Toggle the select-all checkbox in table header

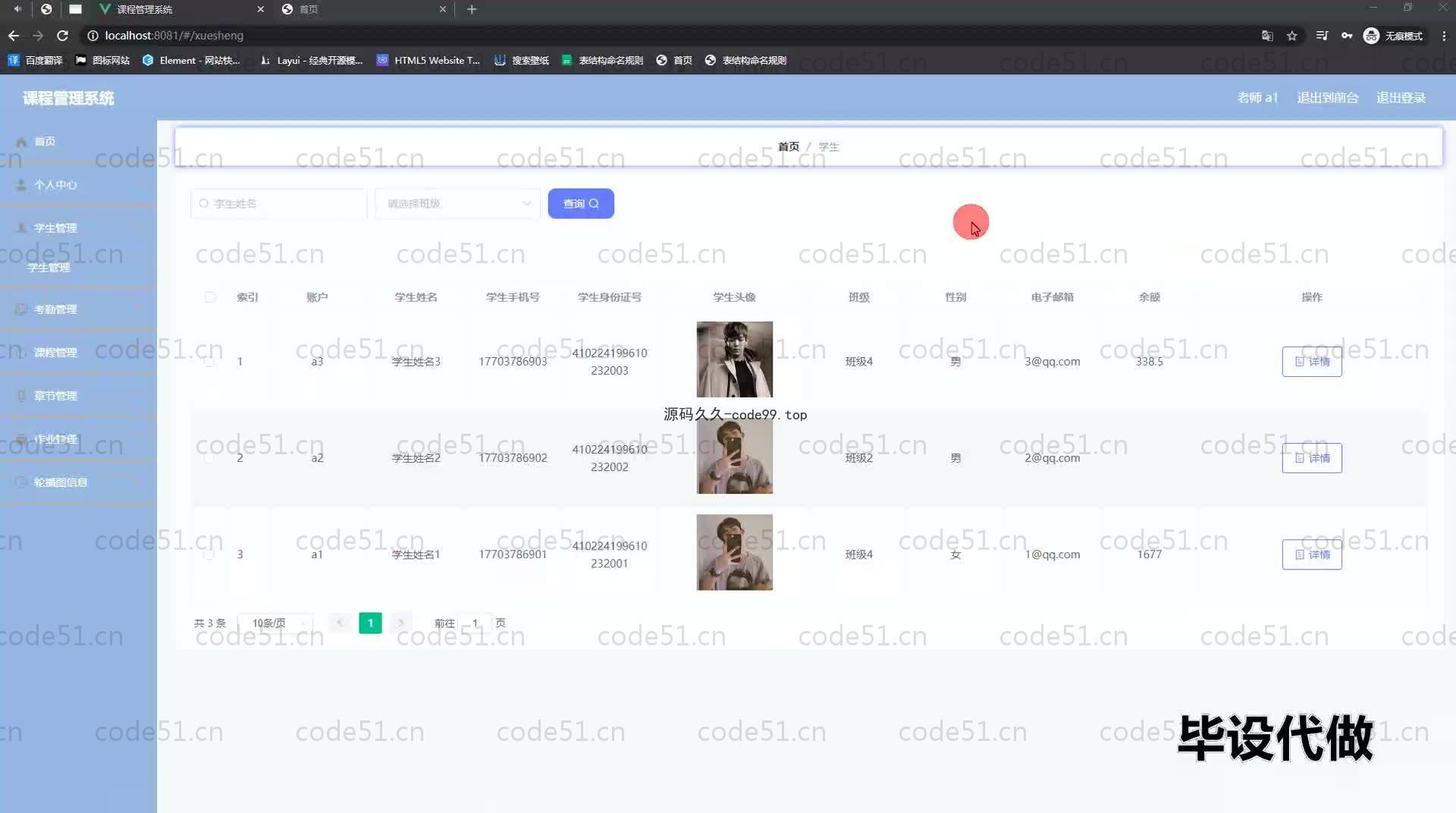pos(210,297)
